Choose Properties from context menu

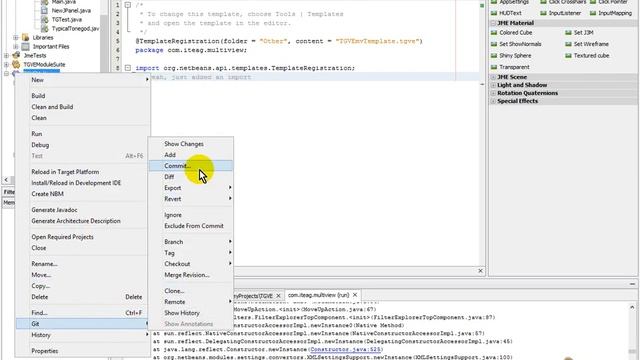[x=83, y=351]
